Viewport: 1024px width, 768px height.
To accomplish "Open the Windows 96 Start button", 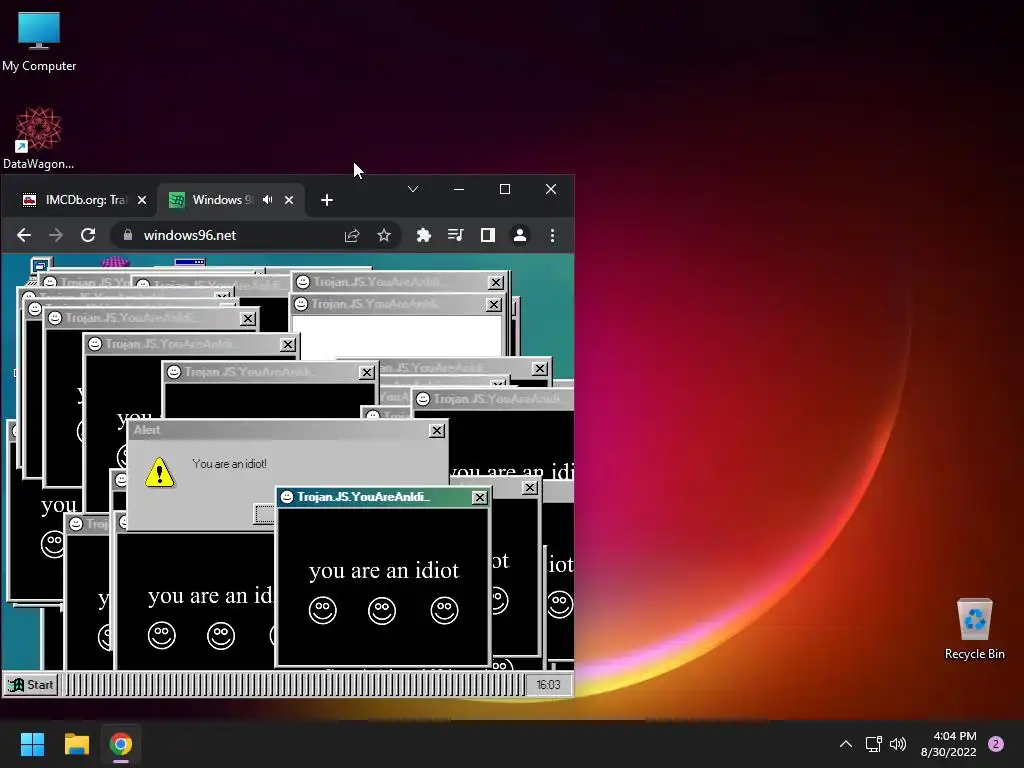I will tap(31, 684).
